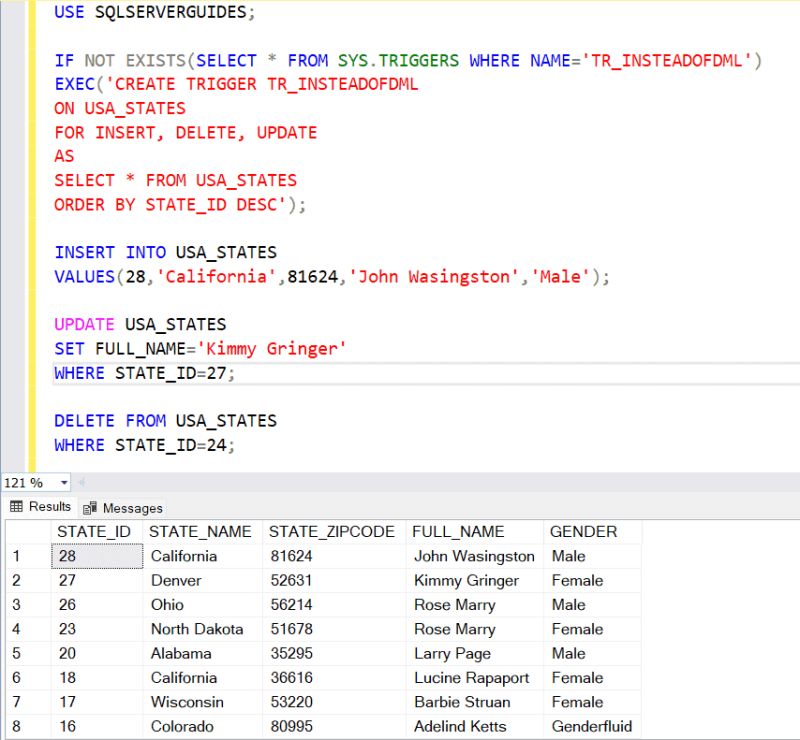
Task: Place cursor on the DELETE FROM USA_STATES line
Action: click(165, 420)
